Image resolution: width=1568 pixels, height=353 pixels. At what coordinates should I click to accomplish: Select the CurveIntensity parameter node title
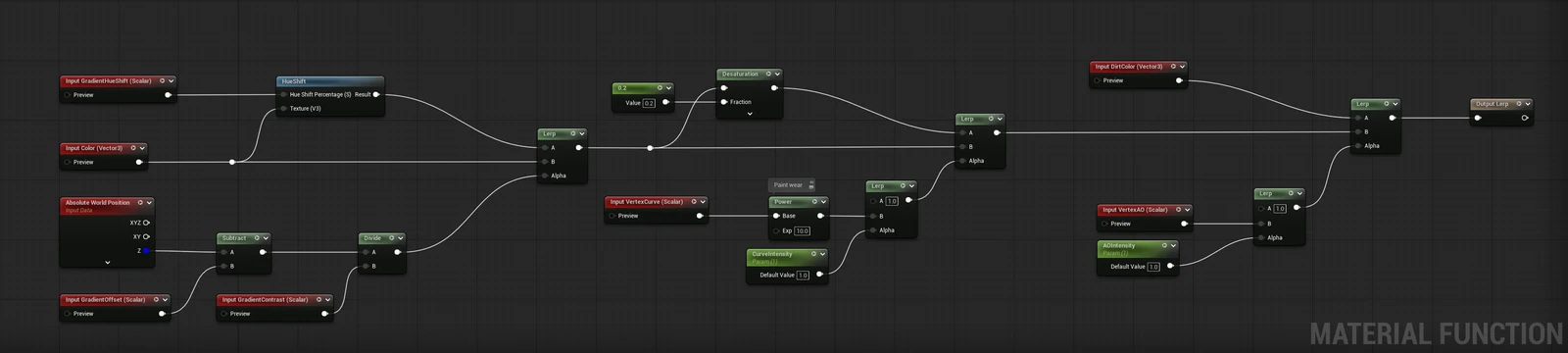coord(772,254)
